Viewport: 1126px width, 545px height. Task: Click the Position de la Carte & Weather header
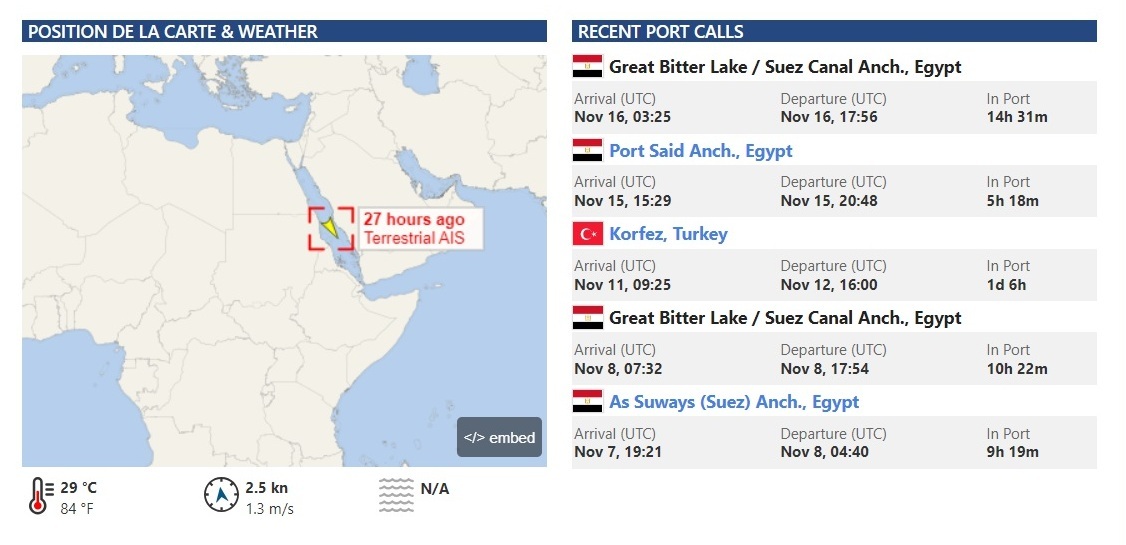(284, 32)
